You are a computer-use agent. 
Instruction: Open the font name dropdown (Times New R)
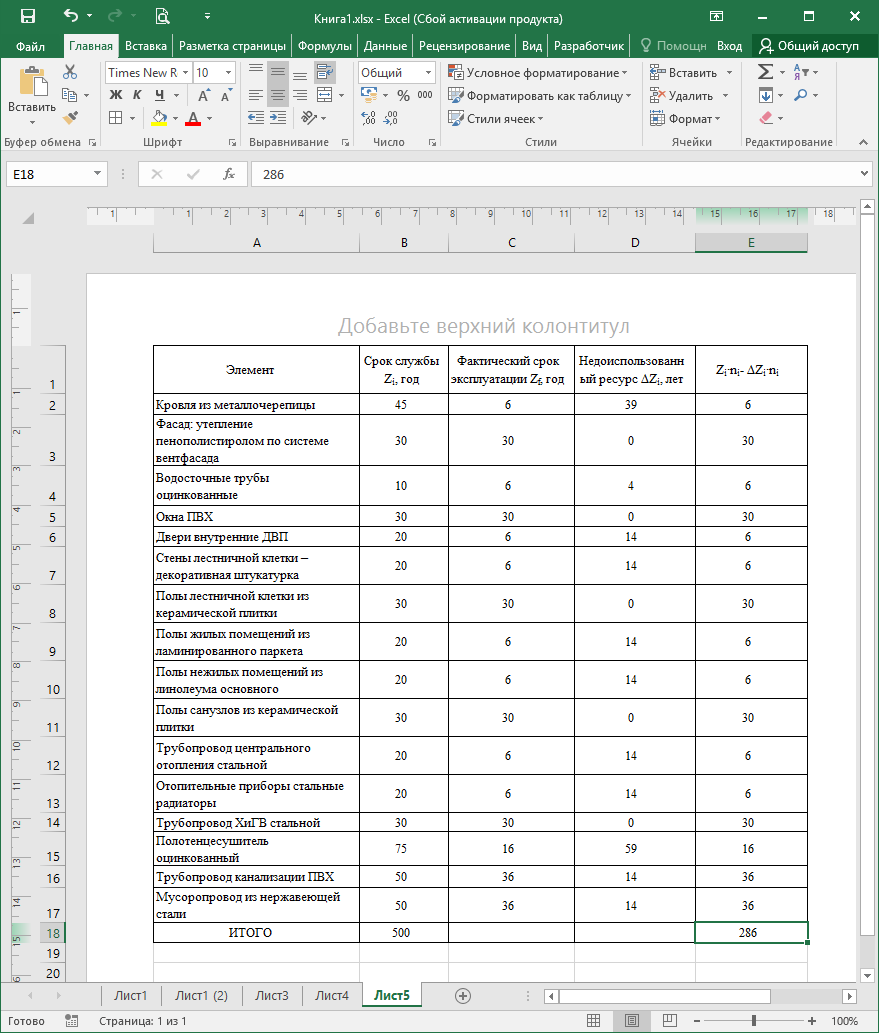(186, 72)
